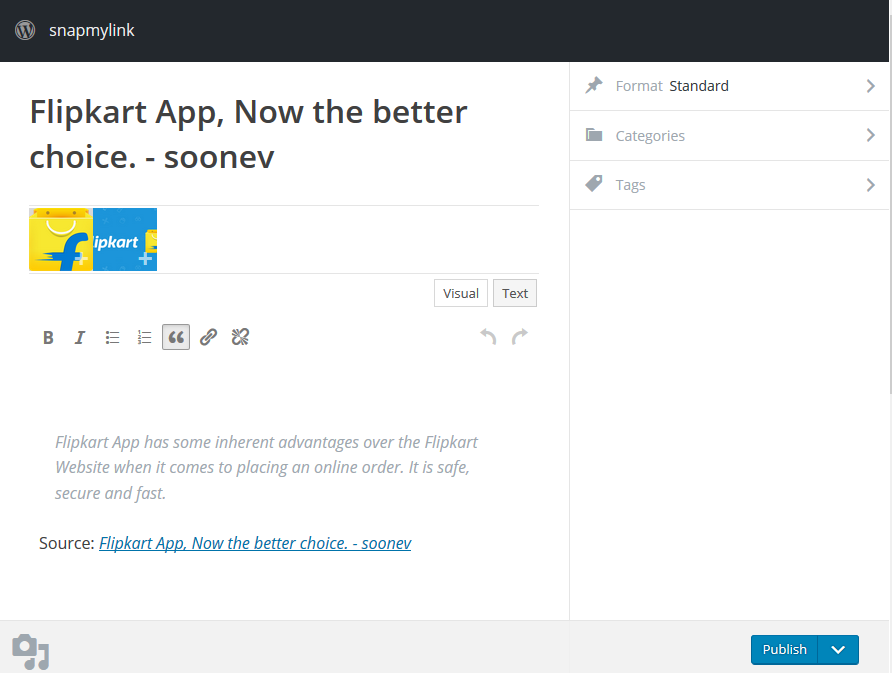Click the WordPress logo icon
Viewport: 892px width, 673px height.
[x=25, y=30]
